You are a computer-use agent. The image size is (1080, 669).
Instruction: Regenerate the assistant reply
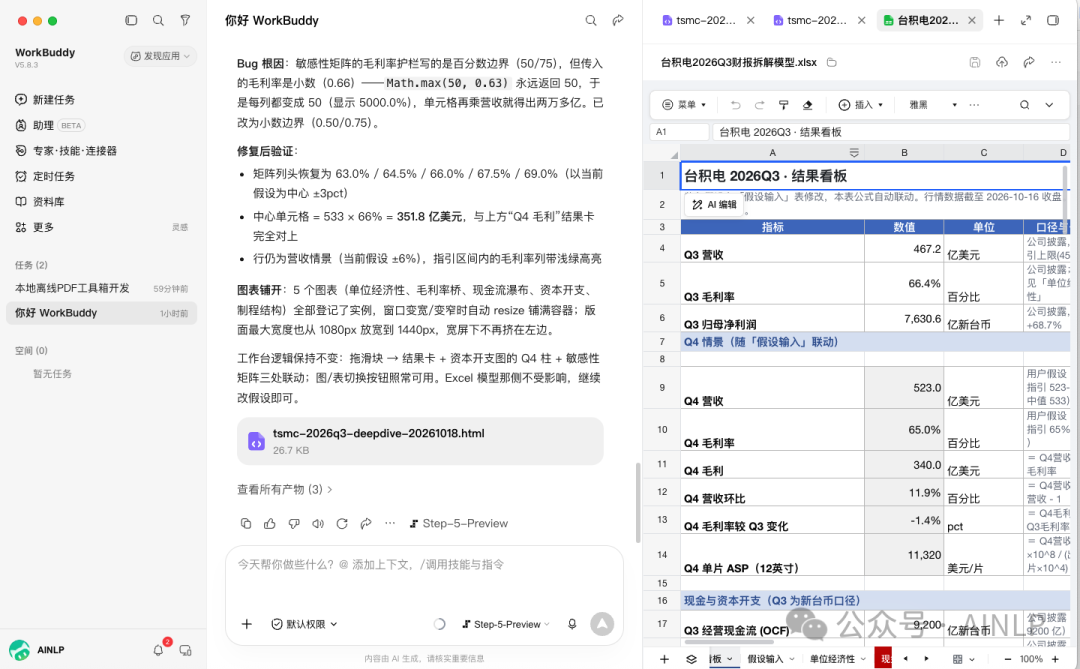(x=342, y=524)
